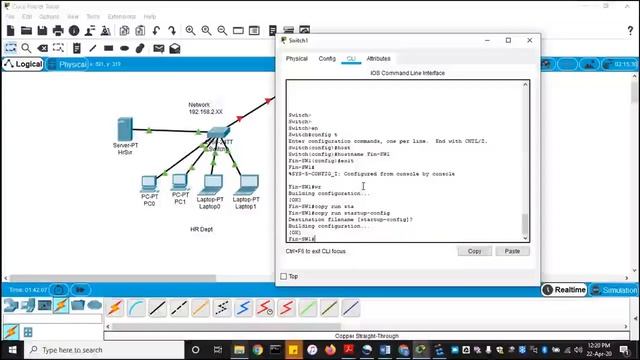Click the CLI terminal vertical scrollbar thumb
Image resolution: width=640 pixels, height=360 pixels.
pos(525,224)
